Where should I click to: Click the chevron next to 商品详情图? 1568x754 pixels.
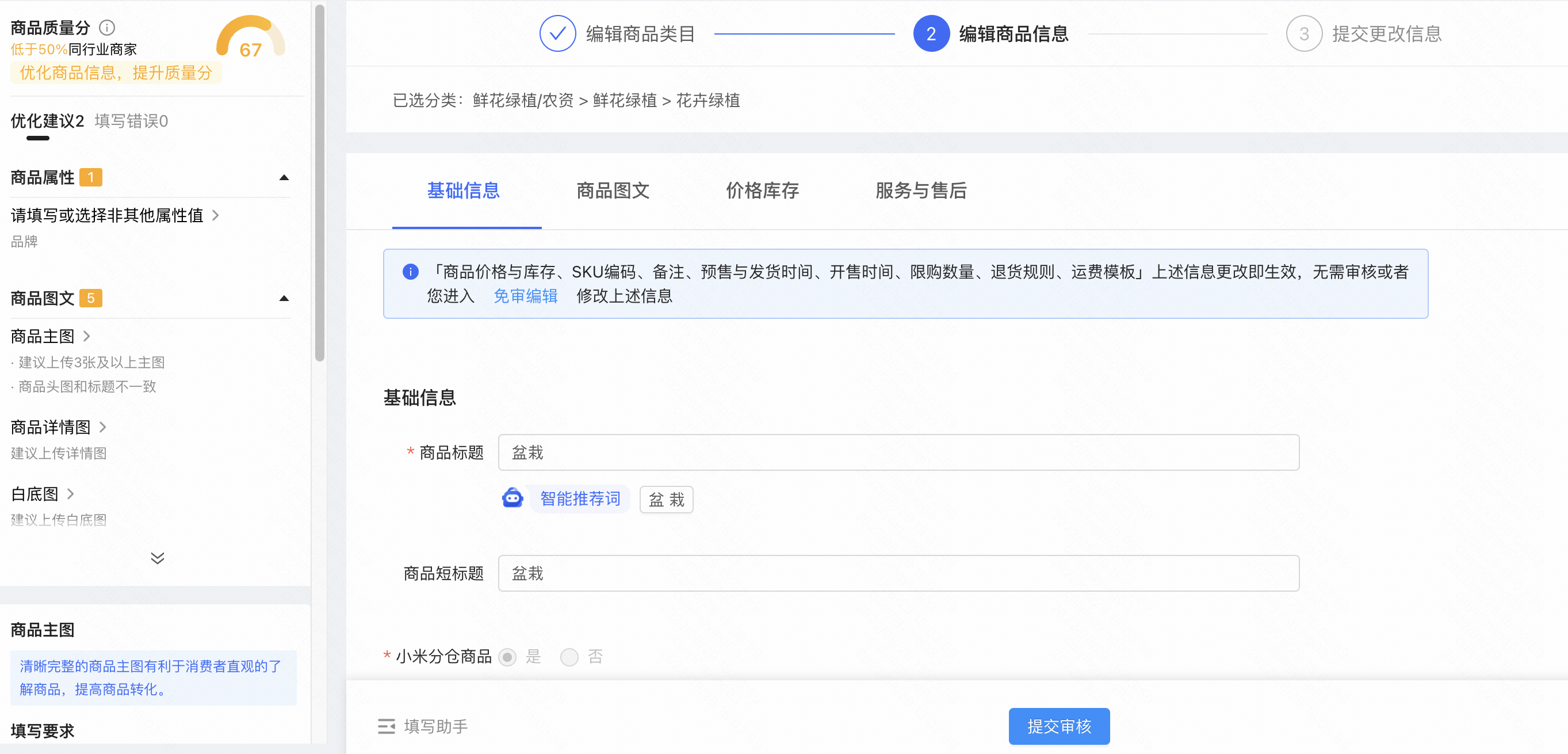pos(102,427)
